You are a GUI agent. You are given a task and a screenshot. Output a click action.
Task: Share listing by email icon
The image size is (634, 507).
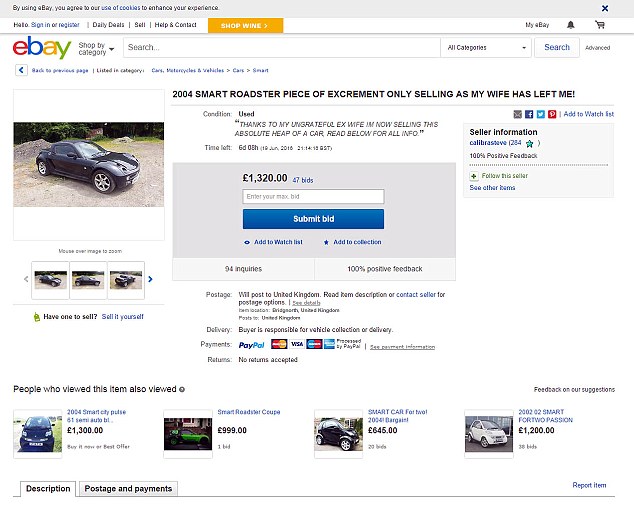(x=518, y=114)
